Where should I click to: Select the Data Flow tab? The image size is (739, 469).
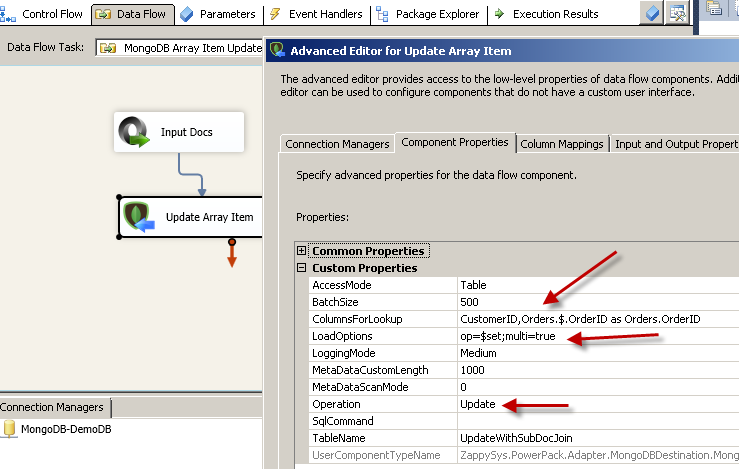point(132,14)
